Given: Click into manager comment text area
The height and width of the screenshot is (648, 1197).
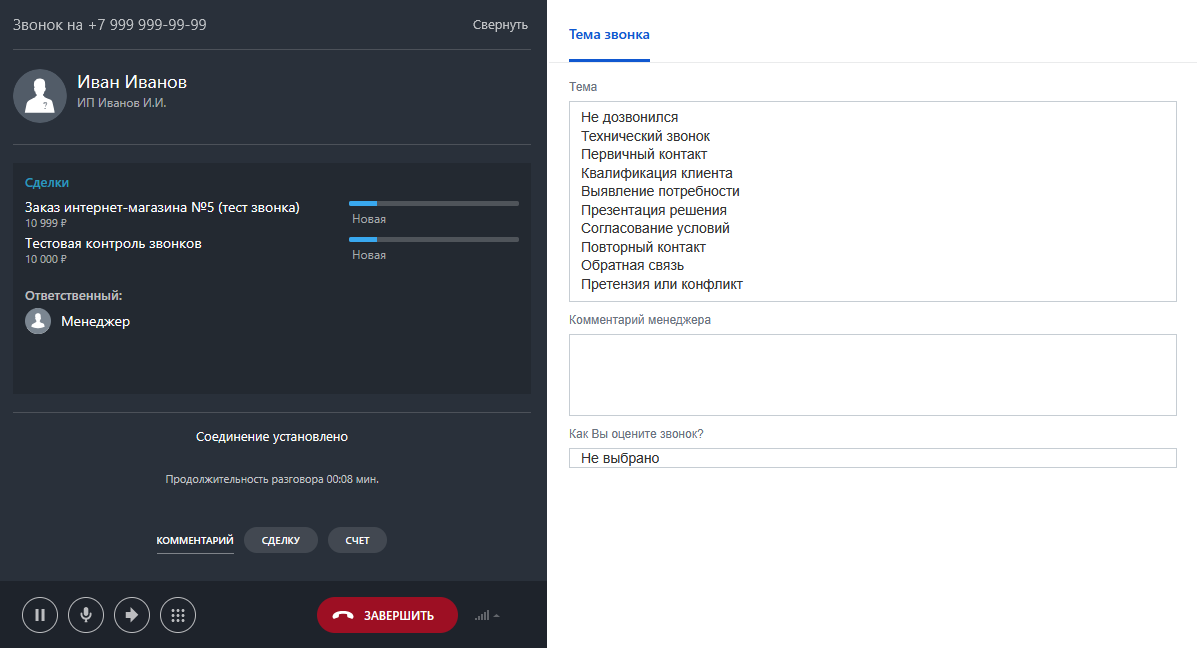Looking at the screenshot, I should [873, 375].
